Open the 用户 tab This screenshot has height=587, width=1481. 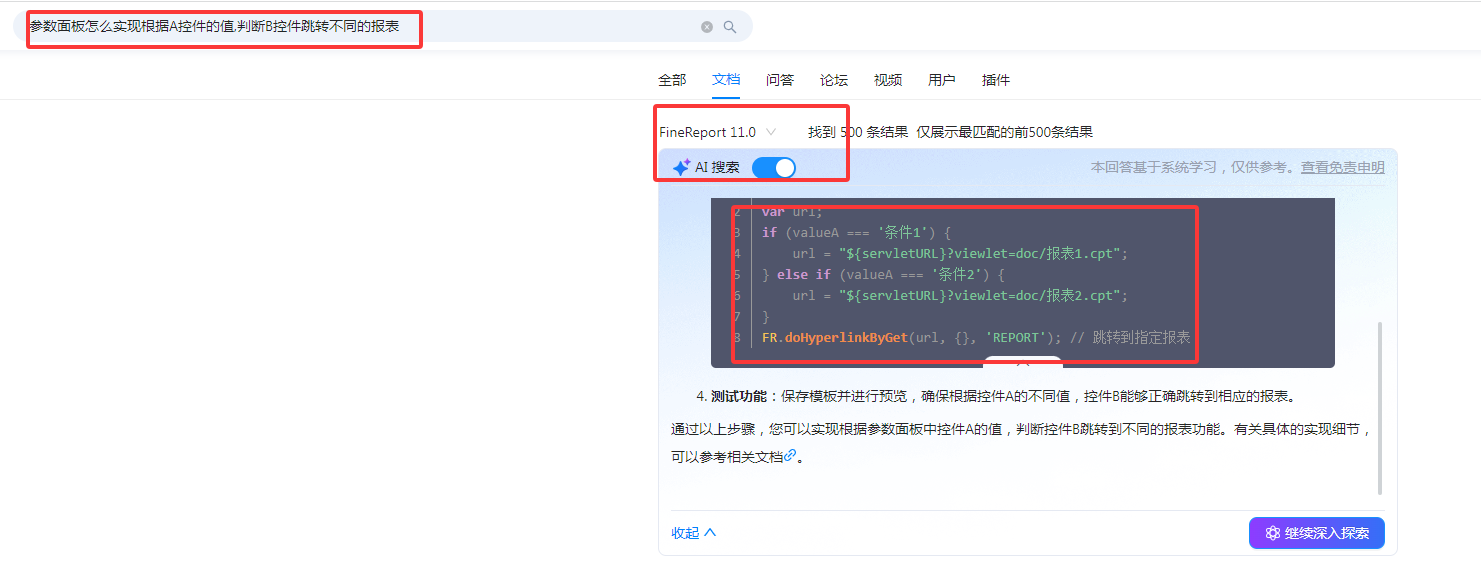942,80
